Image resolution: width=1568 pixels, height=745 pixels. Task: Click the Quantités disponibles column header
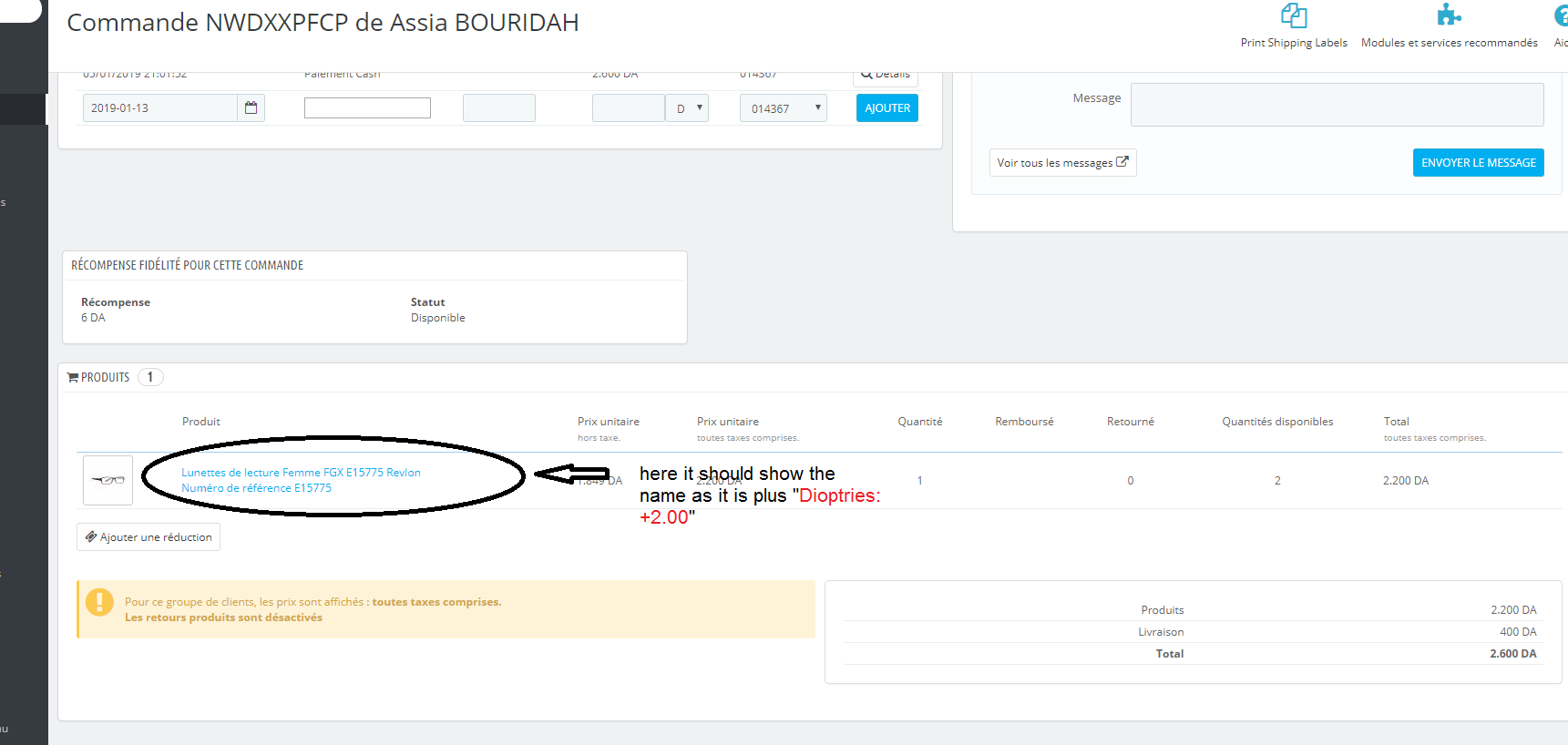point(1277,422)
